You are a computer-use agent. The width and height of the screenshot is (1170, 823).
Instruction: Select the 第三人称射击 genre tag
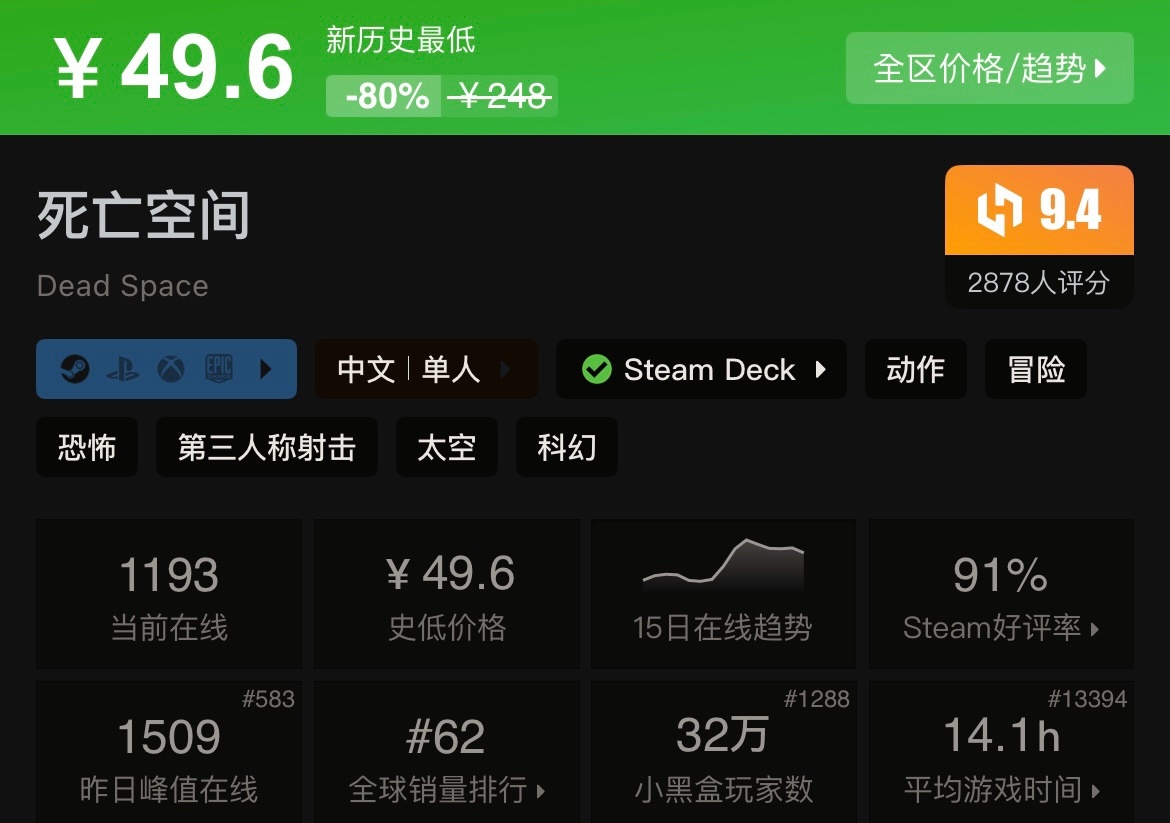266,447
